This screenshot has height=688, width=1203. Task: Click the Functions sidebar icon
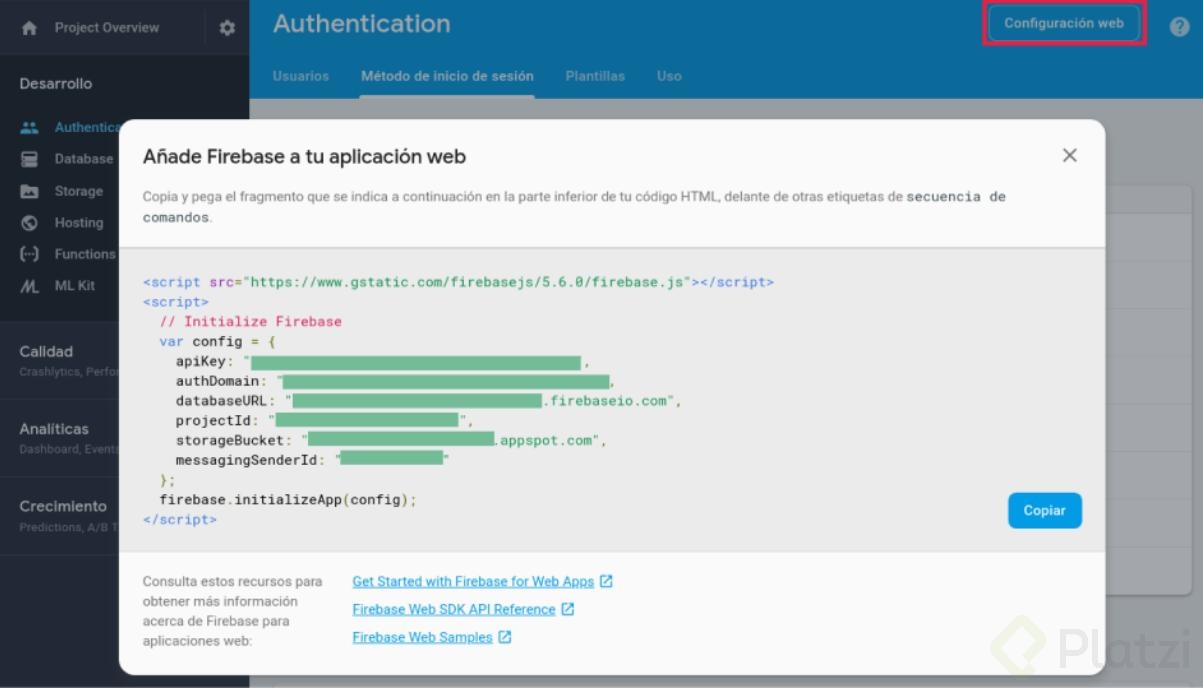[x=29, y=254]
